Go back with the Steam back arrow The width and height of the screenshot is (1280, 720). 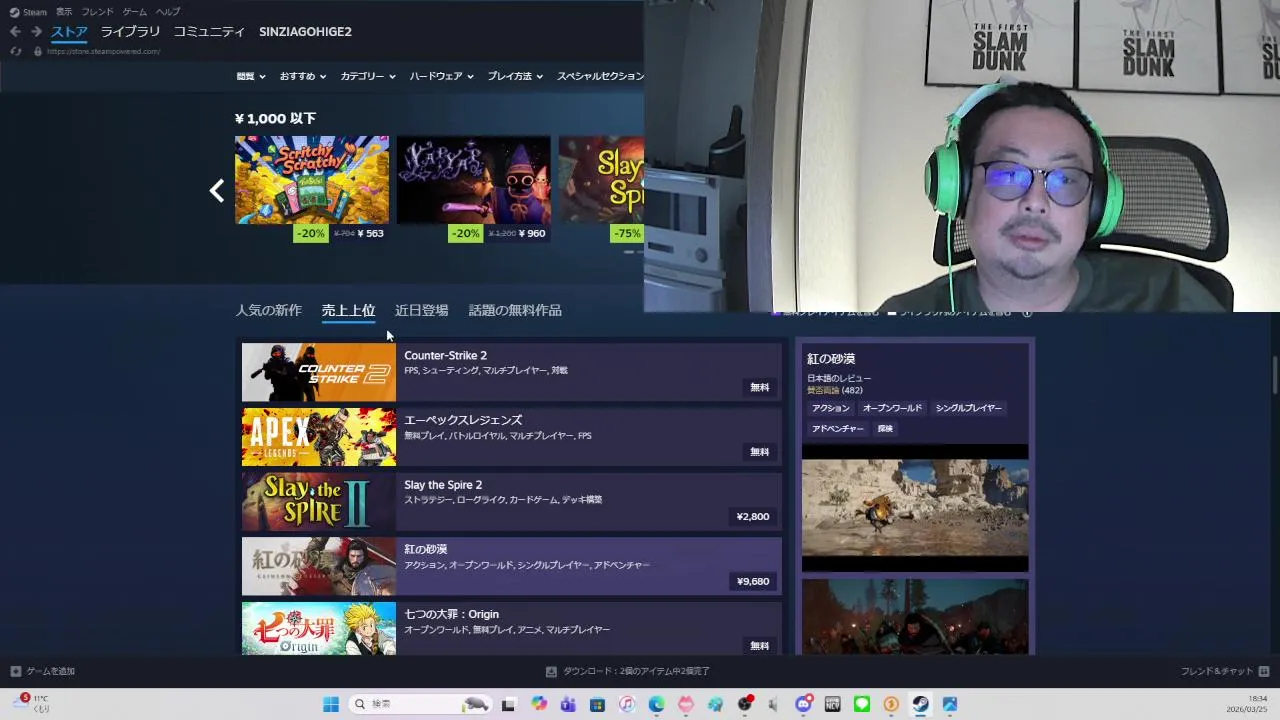tap(15, 31)
